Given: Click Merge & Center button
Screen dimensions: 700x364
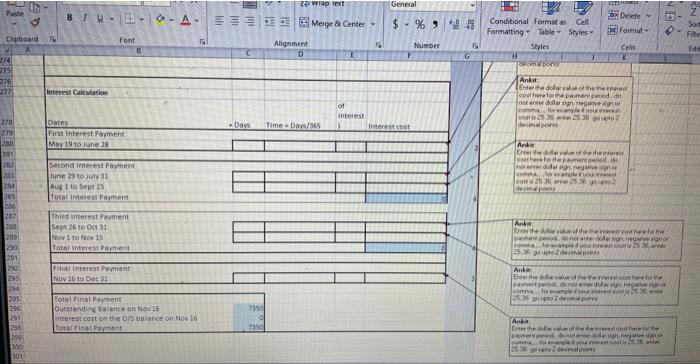Looking at the screenshot, I should 333,23.
